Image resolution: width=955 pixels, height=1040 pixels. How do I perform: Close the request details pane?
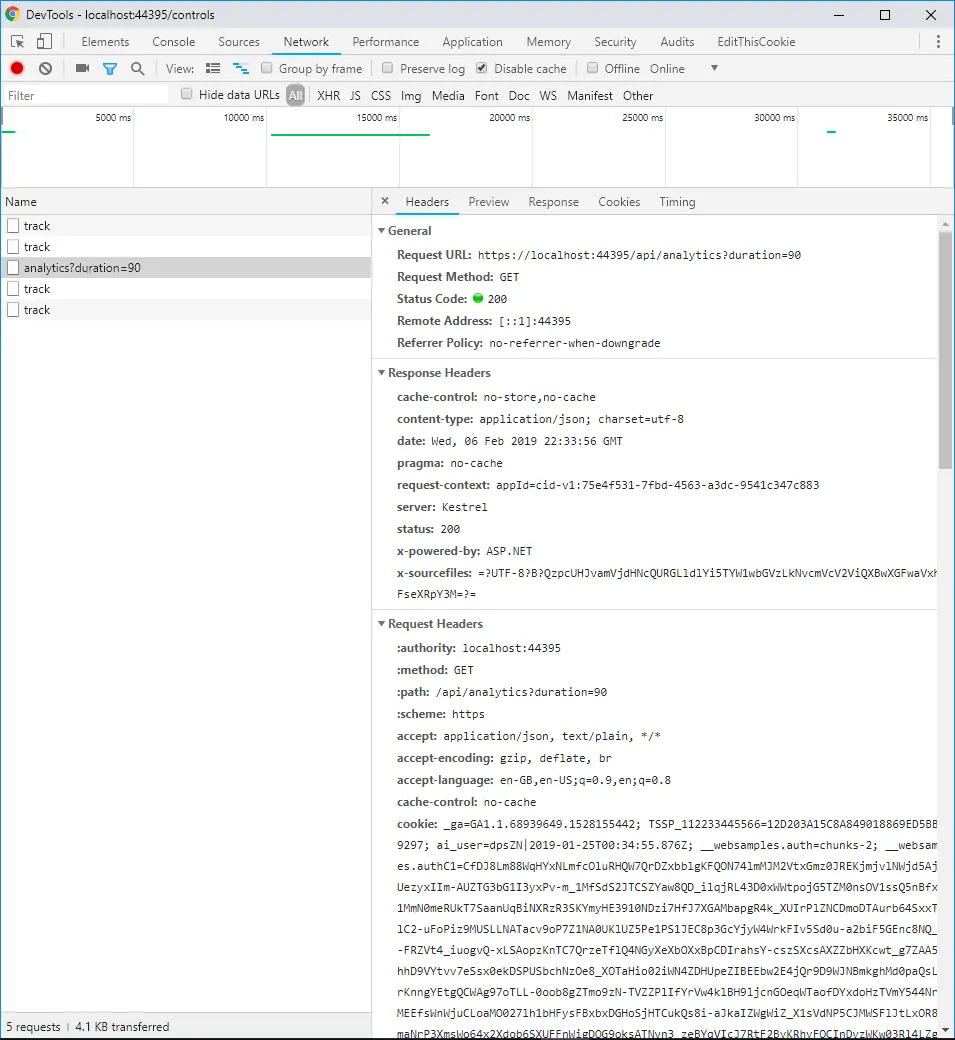pyautogui.click(x=385, y=201)
